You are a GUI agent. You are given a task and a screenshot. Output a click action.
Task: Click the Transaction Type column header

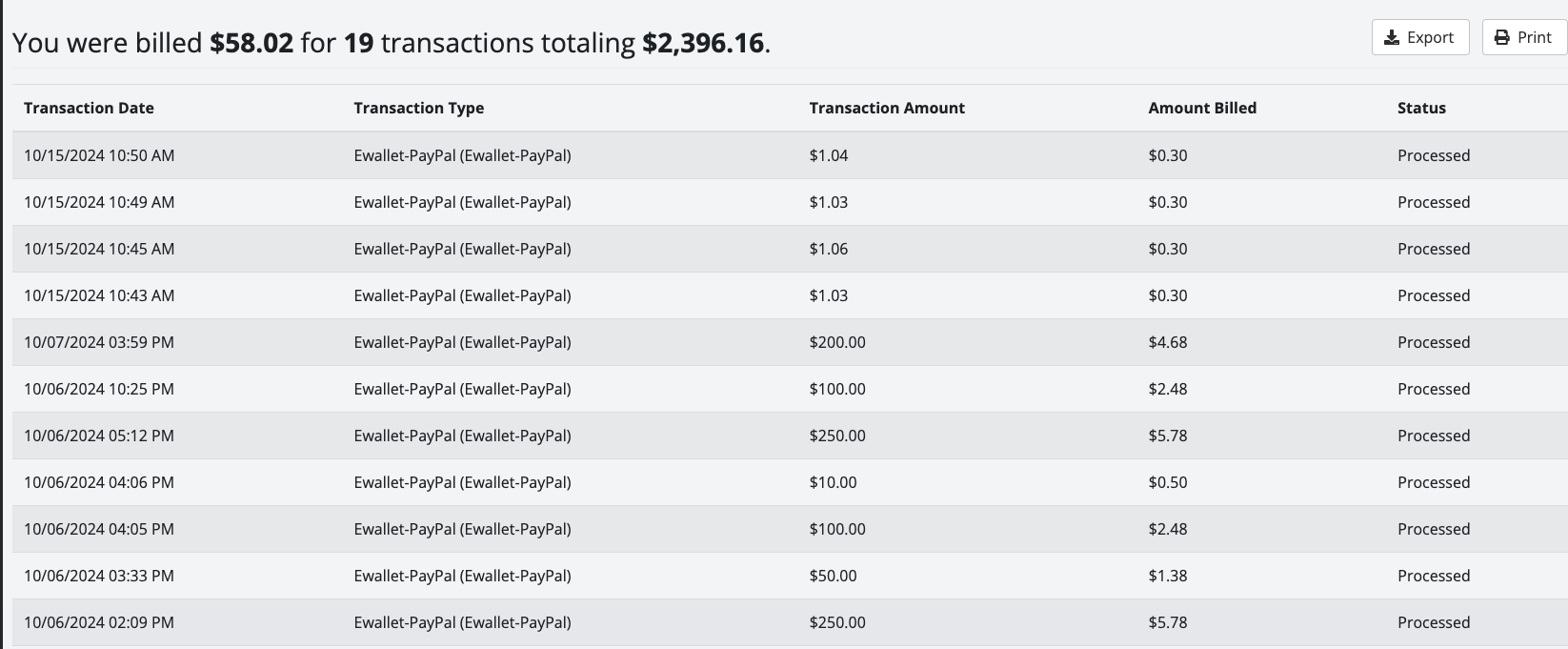[x=418, y=108]
